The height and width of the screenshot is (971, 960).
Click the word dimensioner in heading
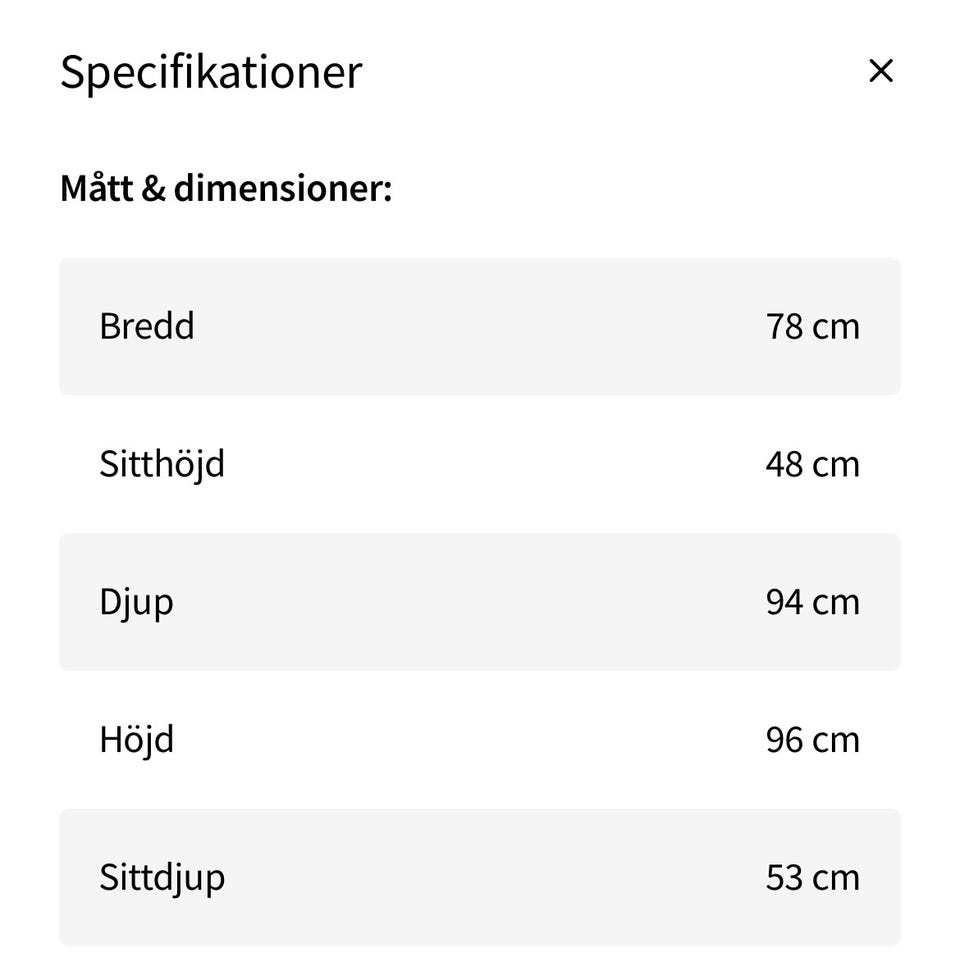[282, 188]
